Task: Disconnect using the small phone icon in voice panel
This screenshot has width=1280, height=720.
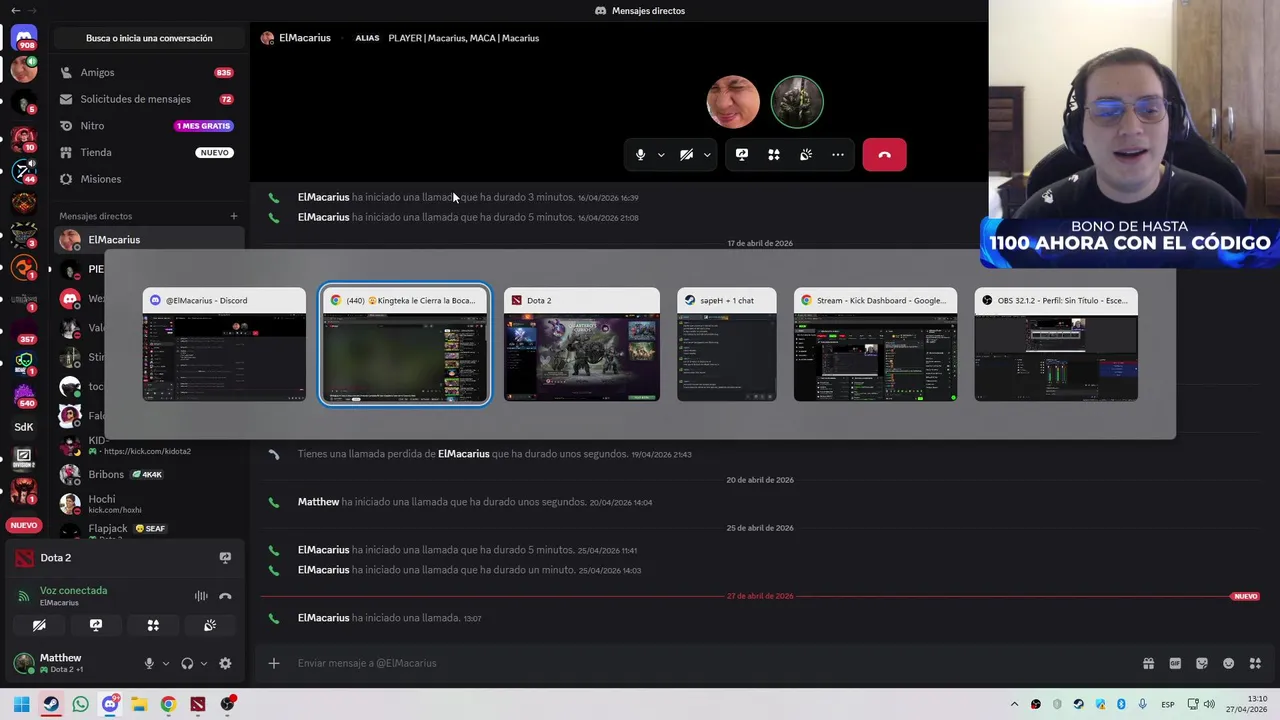Action: (225, 596)
